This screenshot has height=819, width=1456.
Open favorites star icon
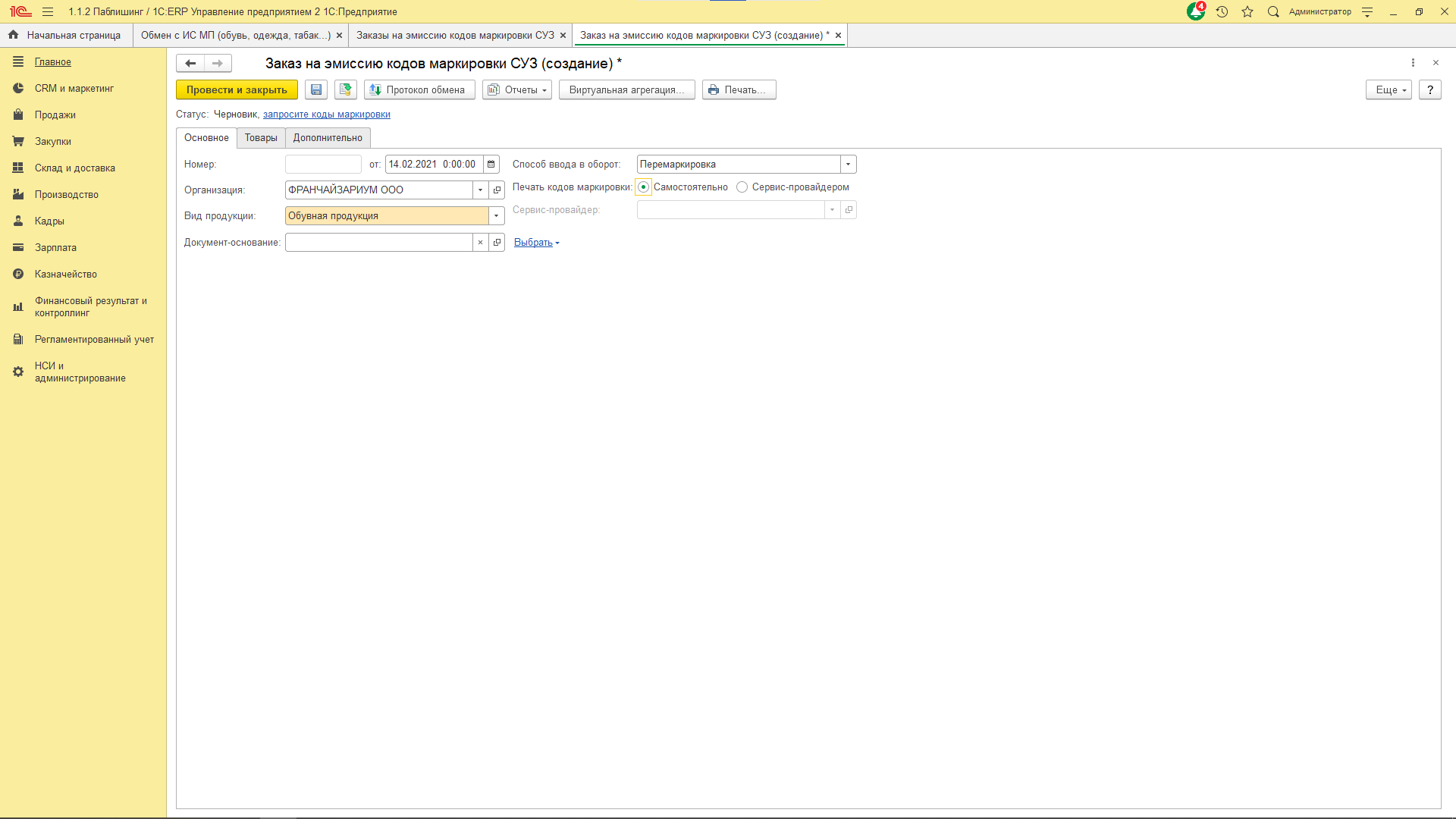1247,11
